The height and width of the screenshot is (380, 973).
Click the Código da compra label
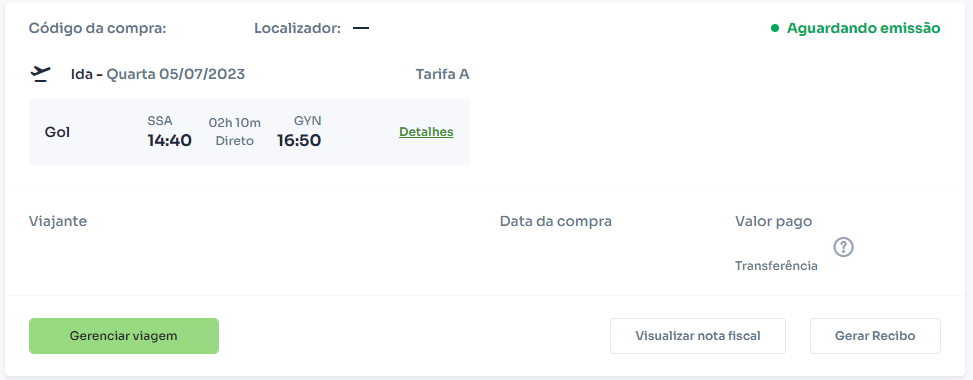(x=97, y=29)
